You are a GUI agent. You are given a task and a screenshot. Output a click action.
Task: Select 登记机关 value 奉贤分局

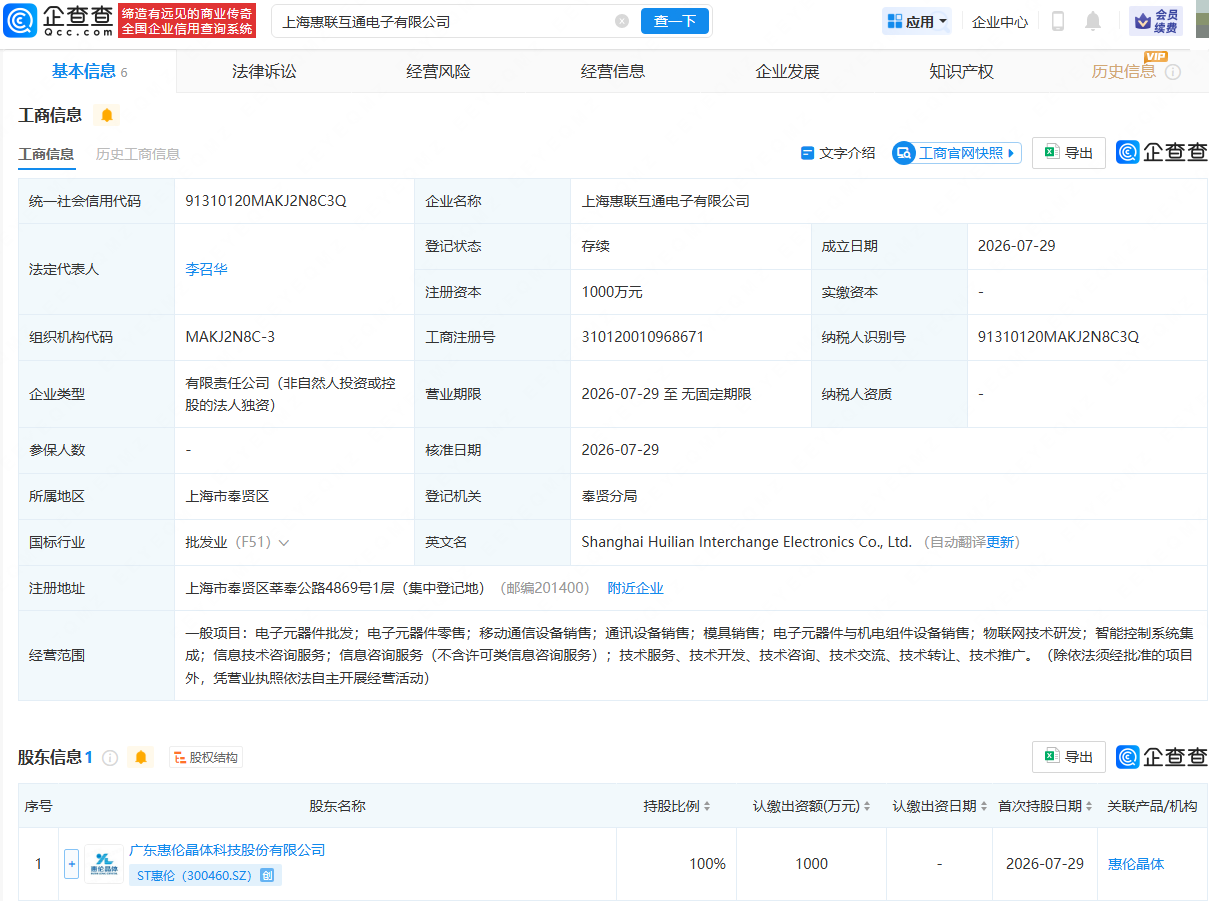609,496
